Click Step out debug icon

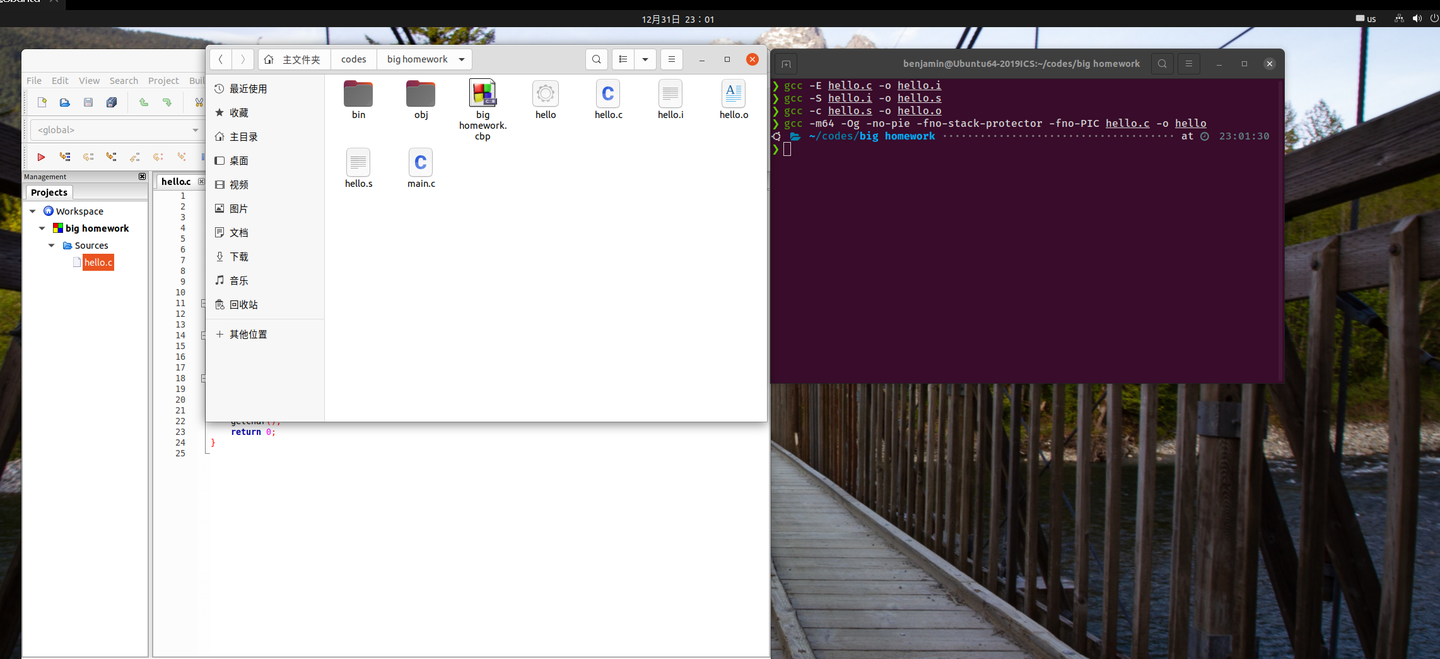pyautogui.click(x=134, y=157)
